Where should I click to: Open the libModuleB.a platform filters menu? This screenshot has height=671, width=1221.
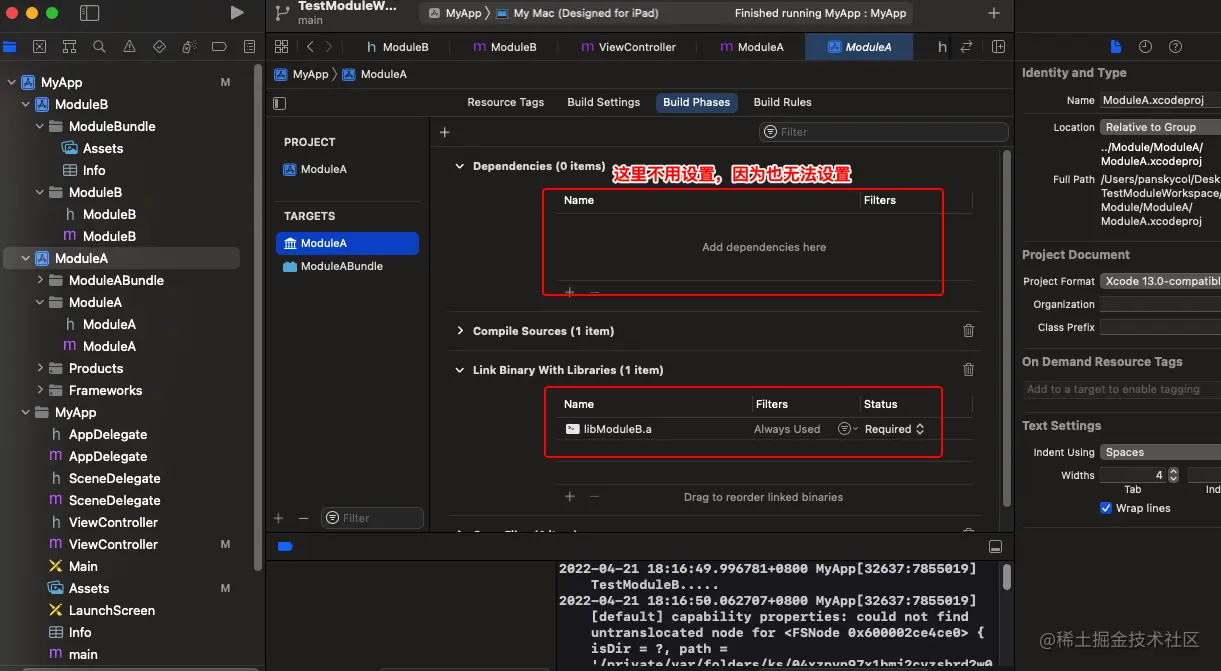(x=848, y=429)
